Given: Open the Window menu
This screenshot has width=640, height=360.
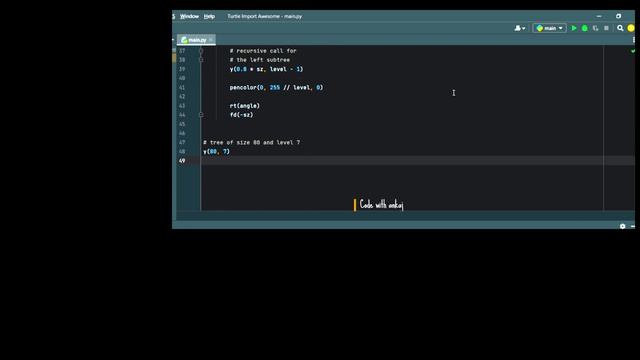Looking at the screenshot, I should (x=189, y=16).
